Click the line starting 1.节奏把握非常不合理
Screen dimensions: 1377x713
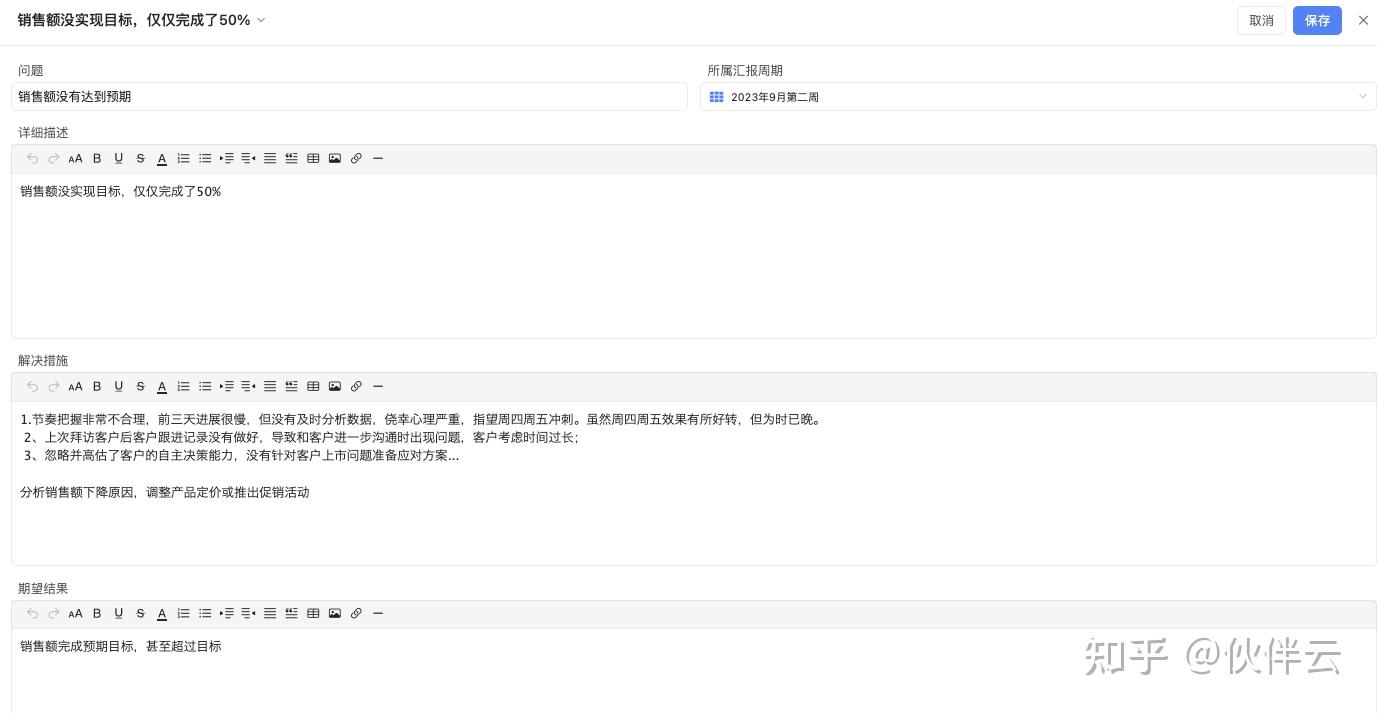422,420
